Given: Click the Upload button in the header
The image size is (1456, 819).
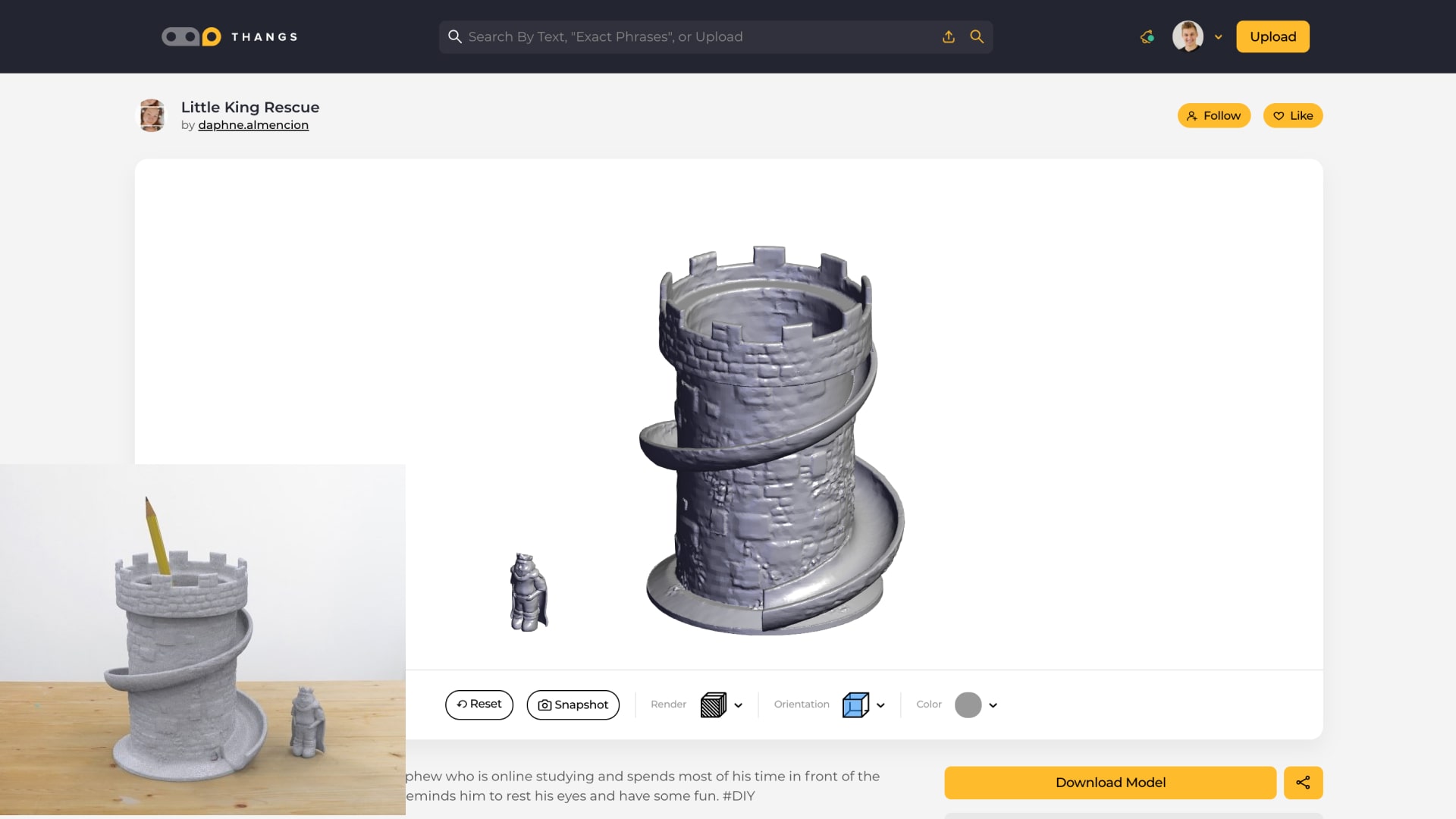Looking at the screenshot, I should [x=1272, y=36].
